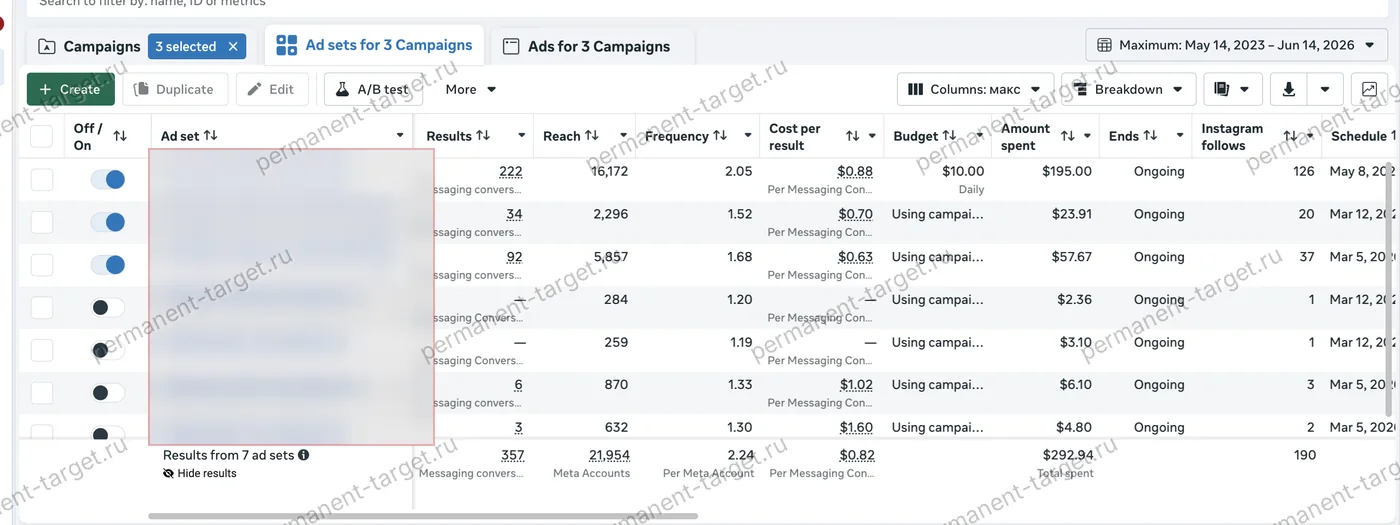Screen dimensions: 1400x525
Task: Open the 357 total results link
Action: click(x=512, y=456)
